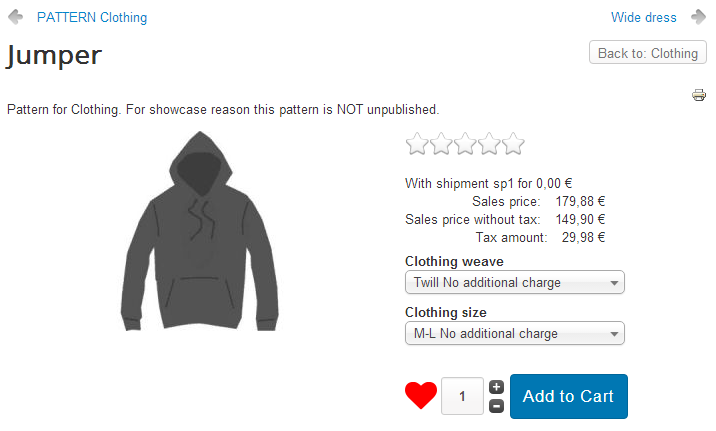Rate the product one star
716x431 pixels.
(x=417, y=144)
